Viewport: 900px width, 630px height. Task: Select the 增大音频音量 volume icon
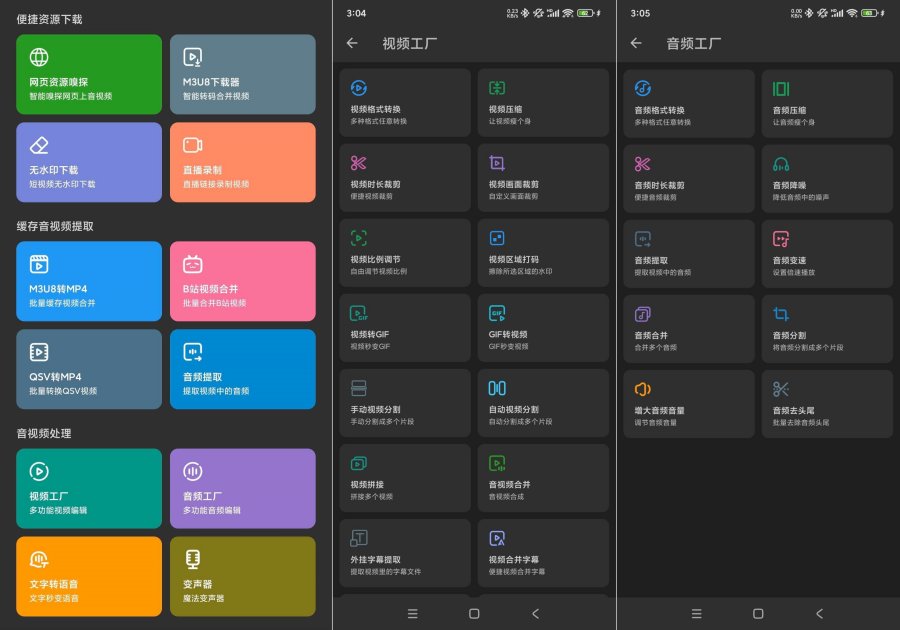(x=643, y=389)
